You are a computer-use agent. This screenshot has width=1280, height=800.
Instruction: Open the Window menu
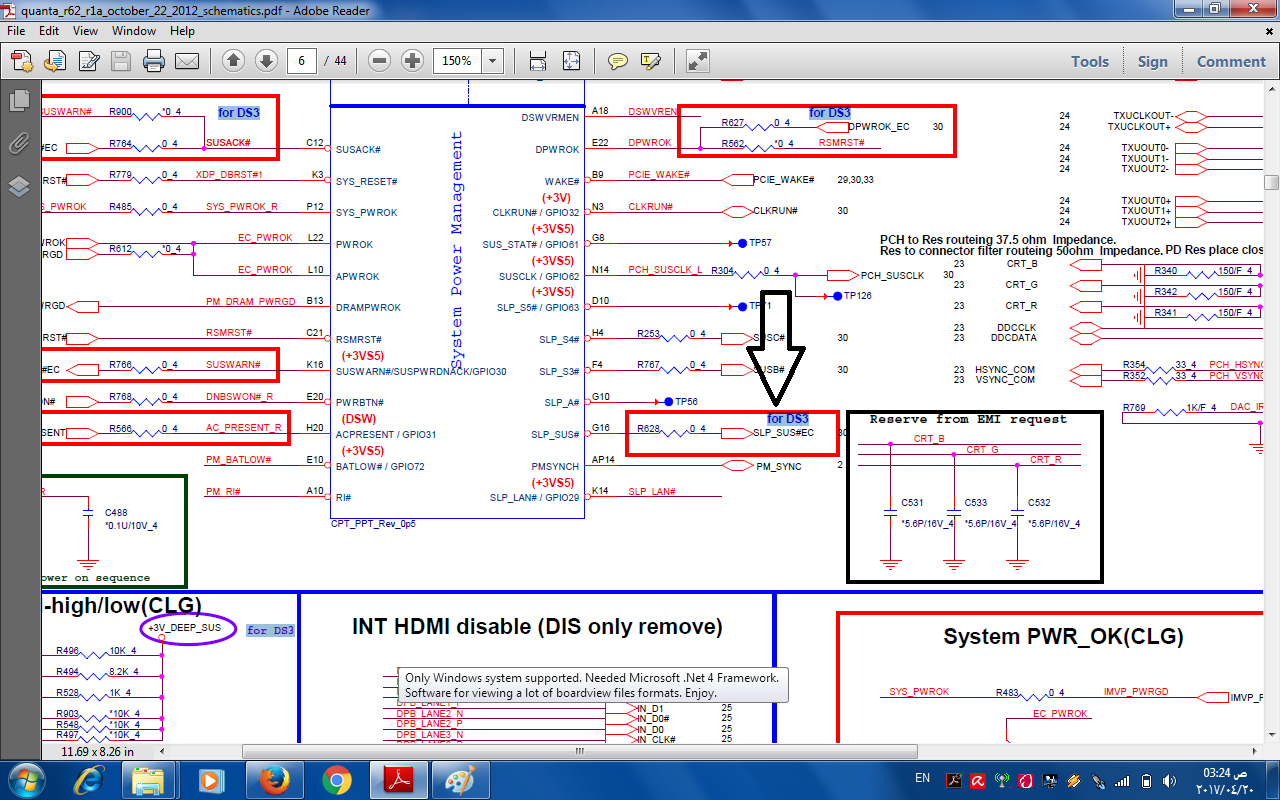[134, 31]
